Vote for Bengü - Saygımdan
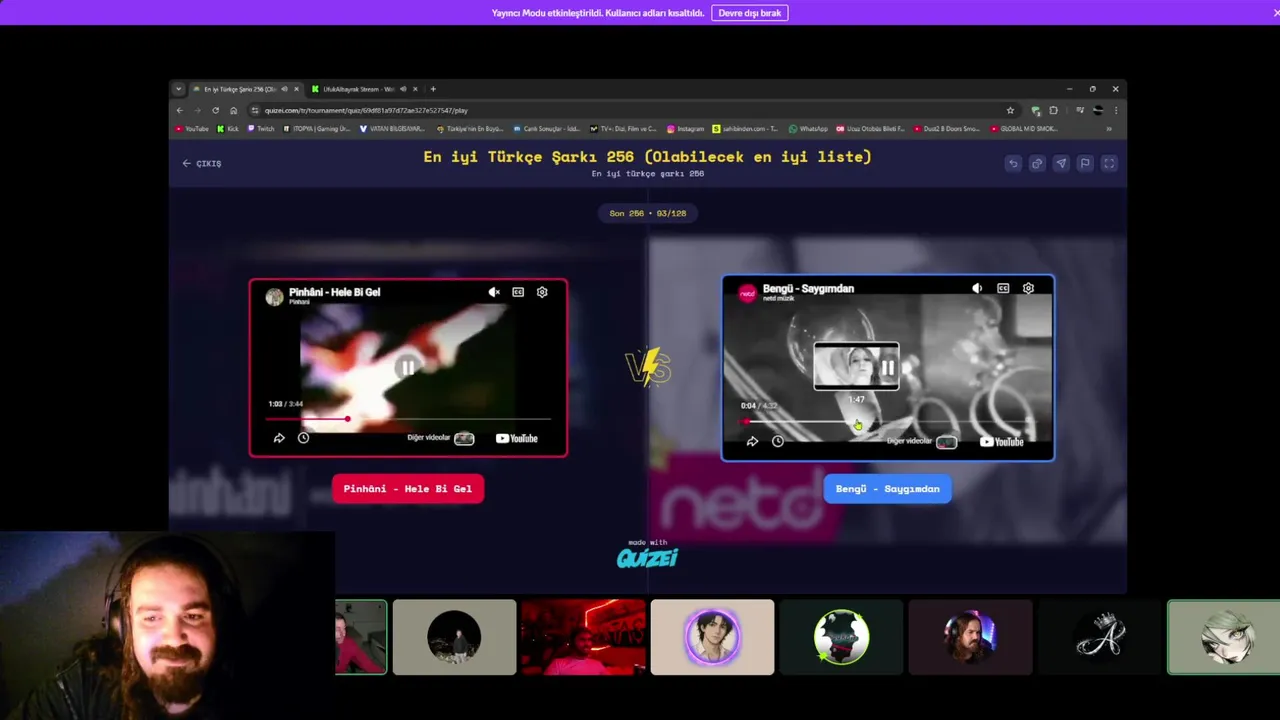 (x=888, y=489)
